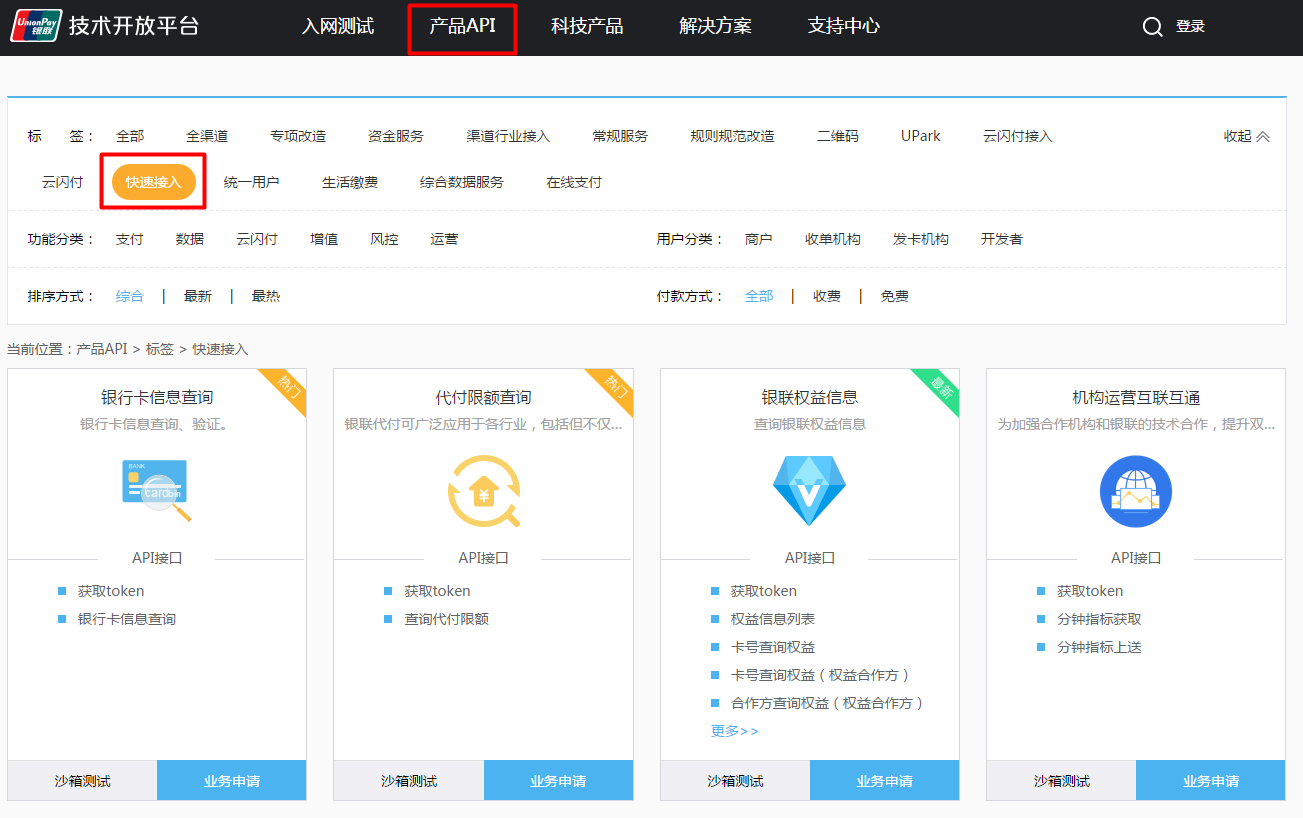Open the 入网测试 menu
1303x818 pixels.
click(338, 27)
